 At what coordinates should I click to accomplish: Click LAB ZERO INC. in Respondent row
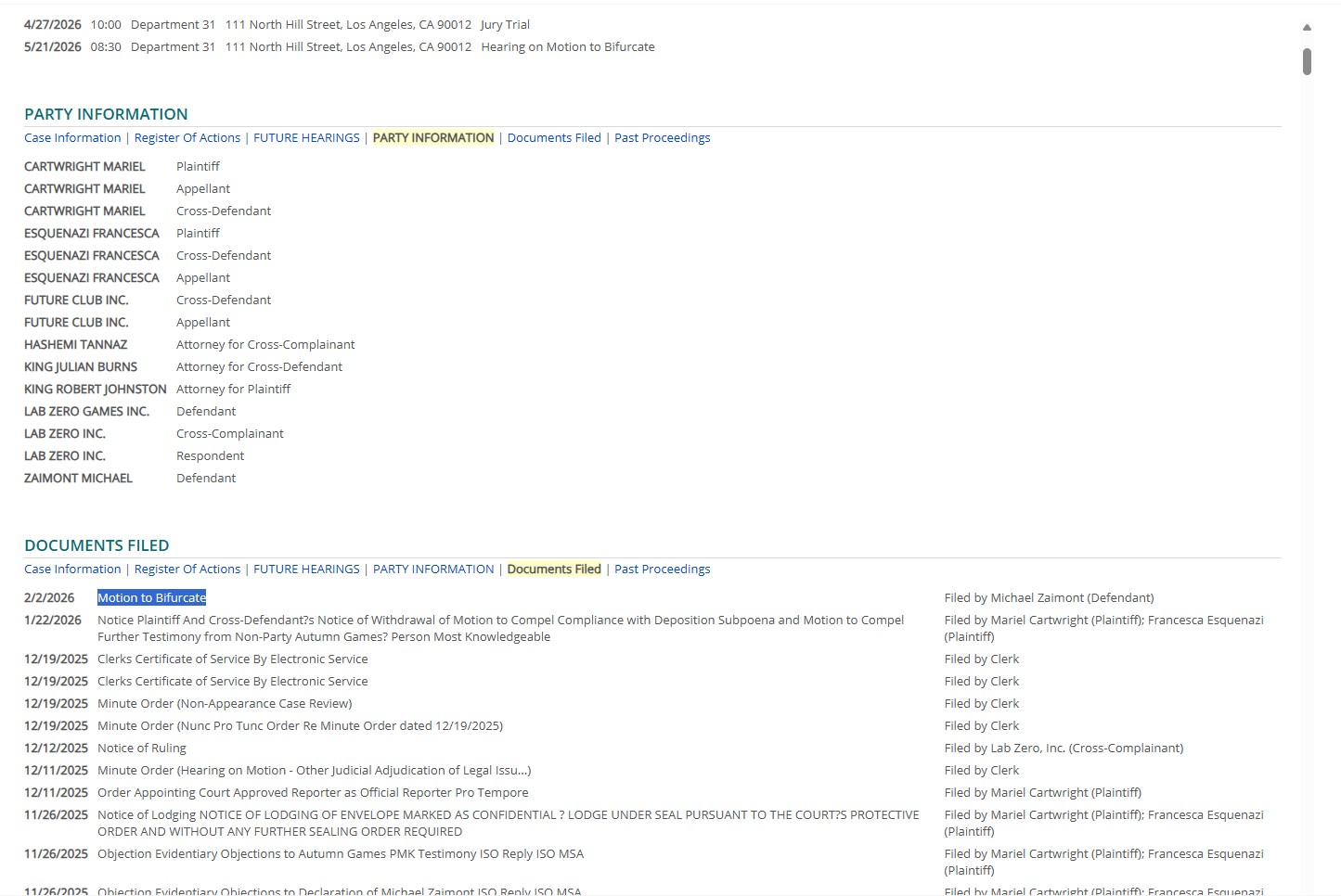pos(65,456)
